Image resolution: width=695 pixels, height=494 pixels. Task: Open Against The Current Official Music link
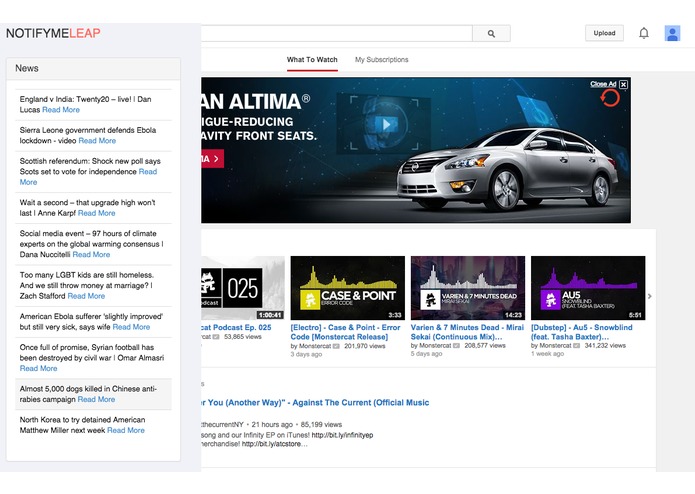[x=315, y=403]
